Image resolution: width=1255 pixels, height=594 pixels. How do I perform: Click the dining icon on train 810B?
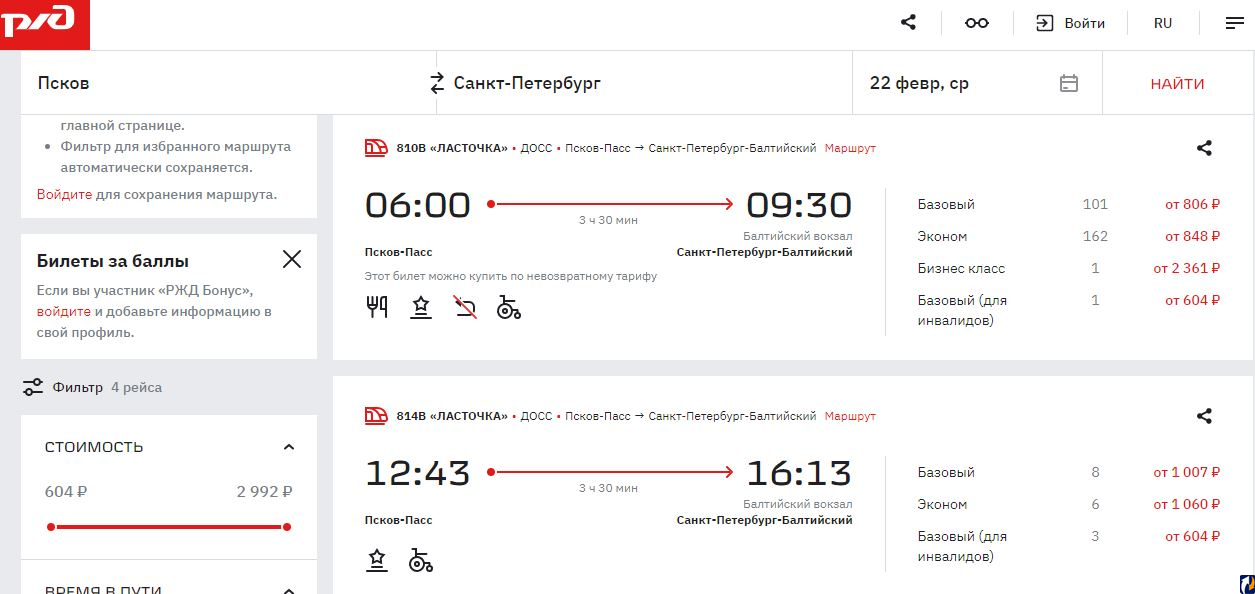[377, 307]
